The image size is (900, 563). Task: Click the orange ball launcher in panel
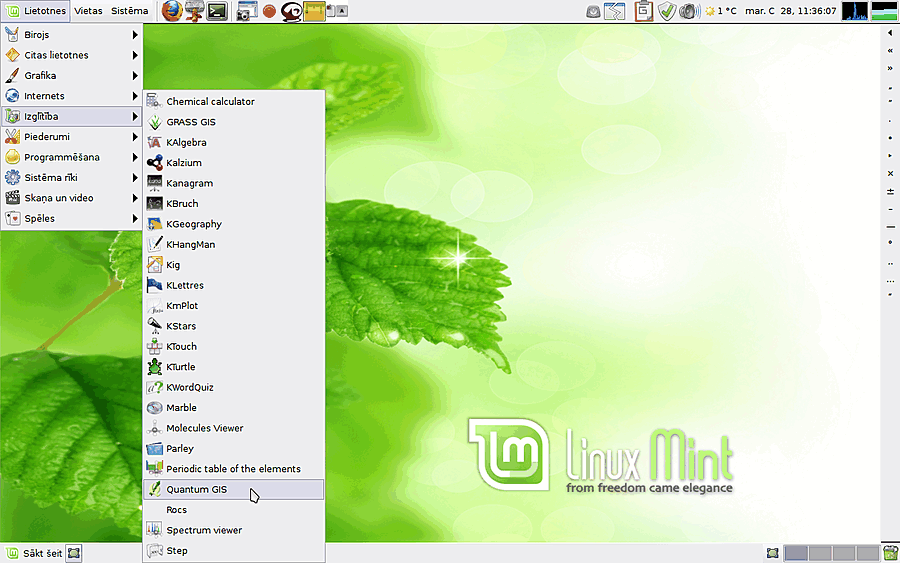(269, 11)
